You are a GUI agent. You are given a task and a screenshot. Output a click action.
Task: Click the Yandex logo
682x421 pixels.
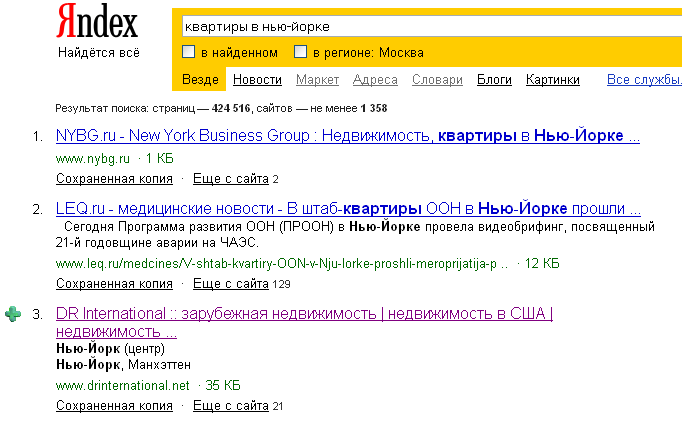tap(97, 21)
